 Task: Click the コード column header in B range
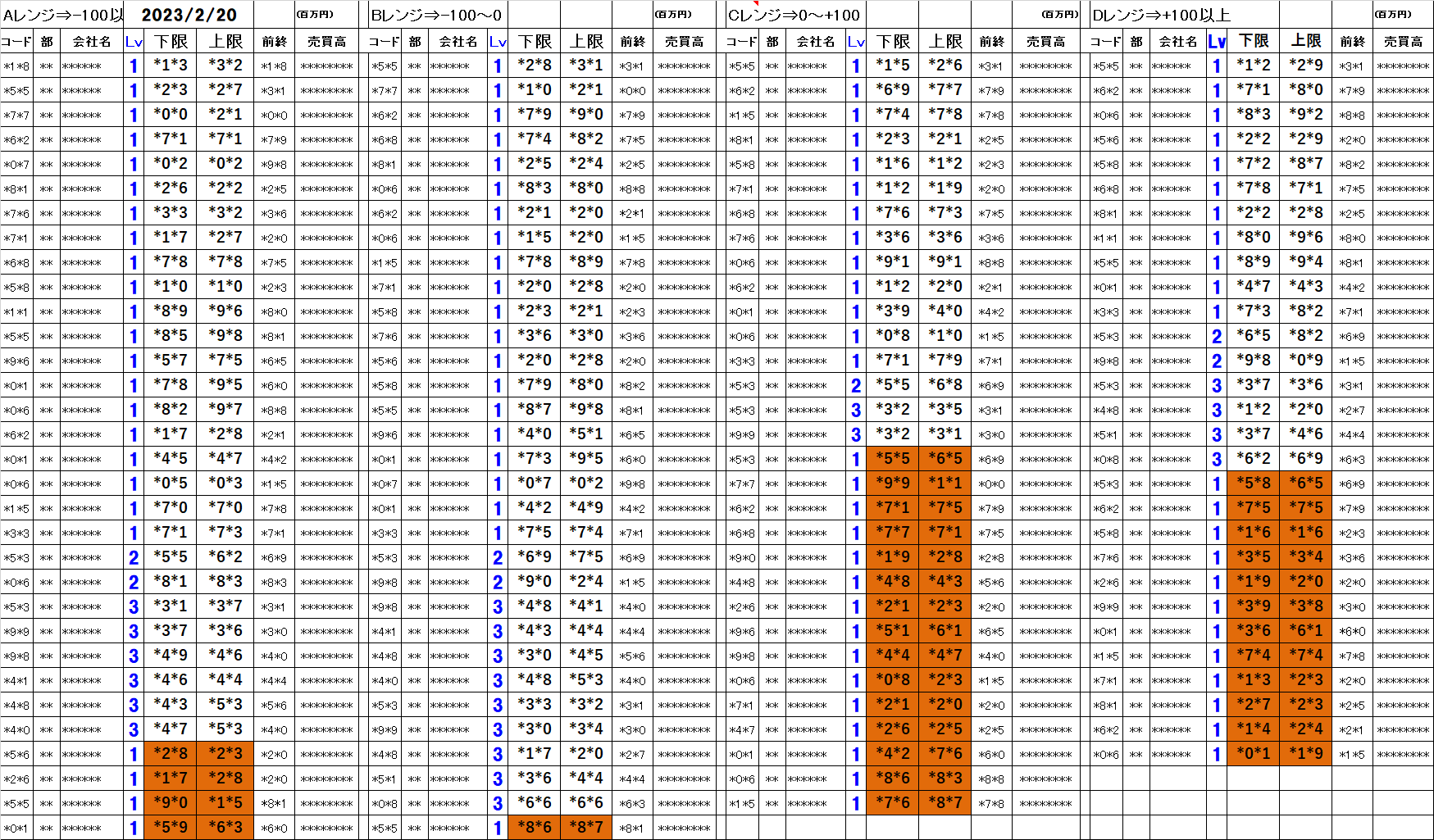[x=384, y=41]
